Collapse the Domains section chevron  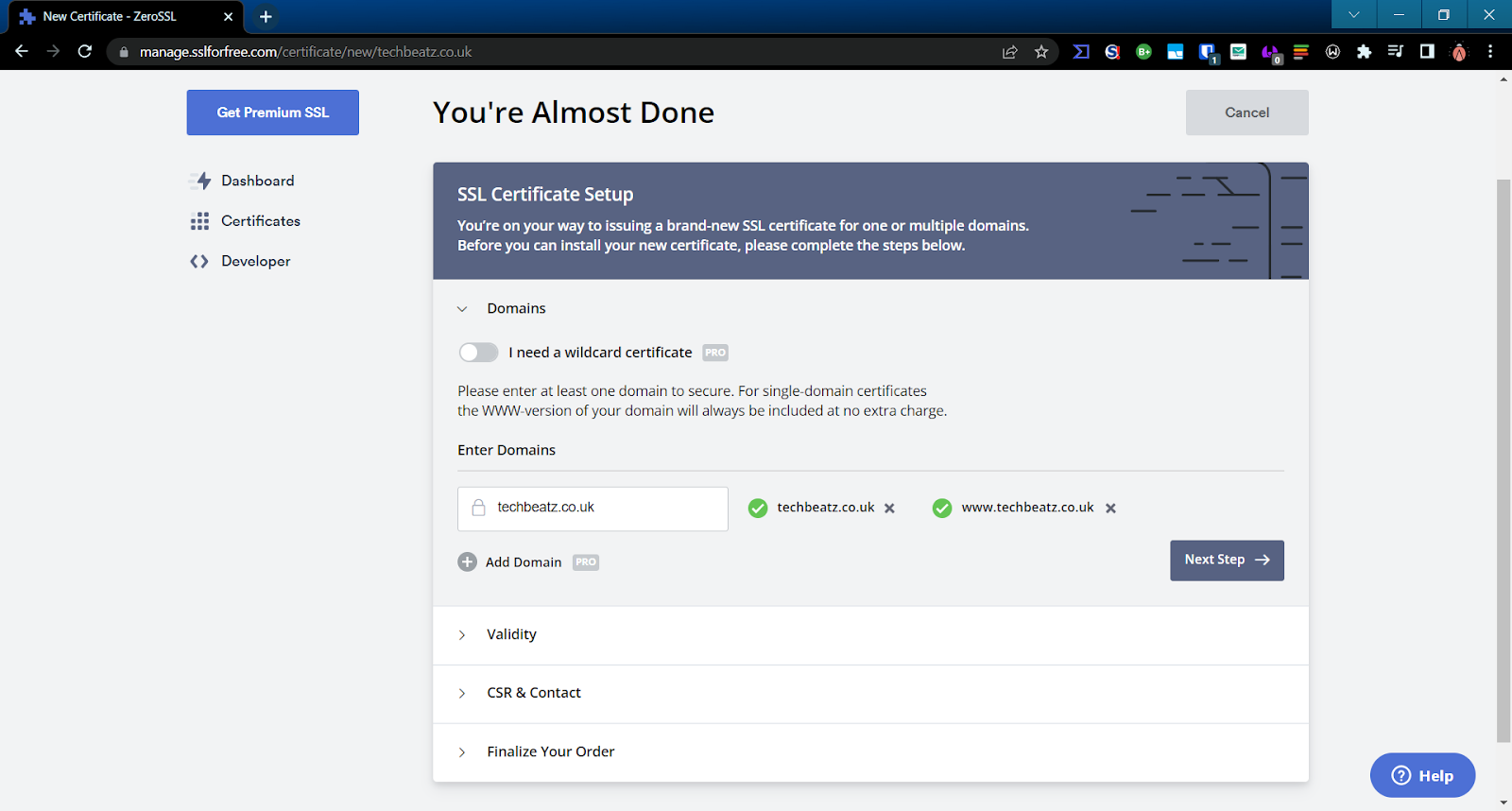(462, 309)
